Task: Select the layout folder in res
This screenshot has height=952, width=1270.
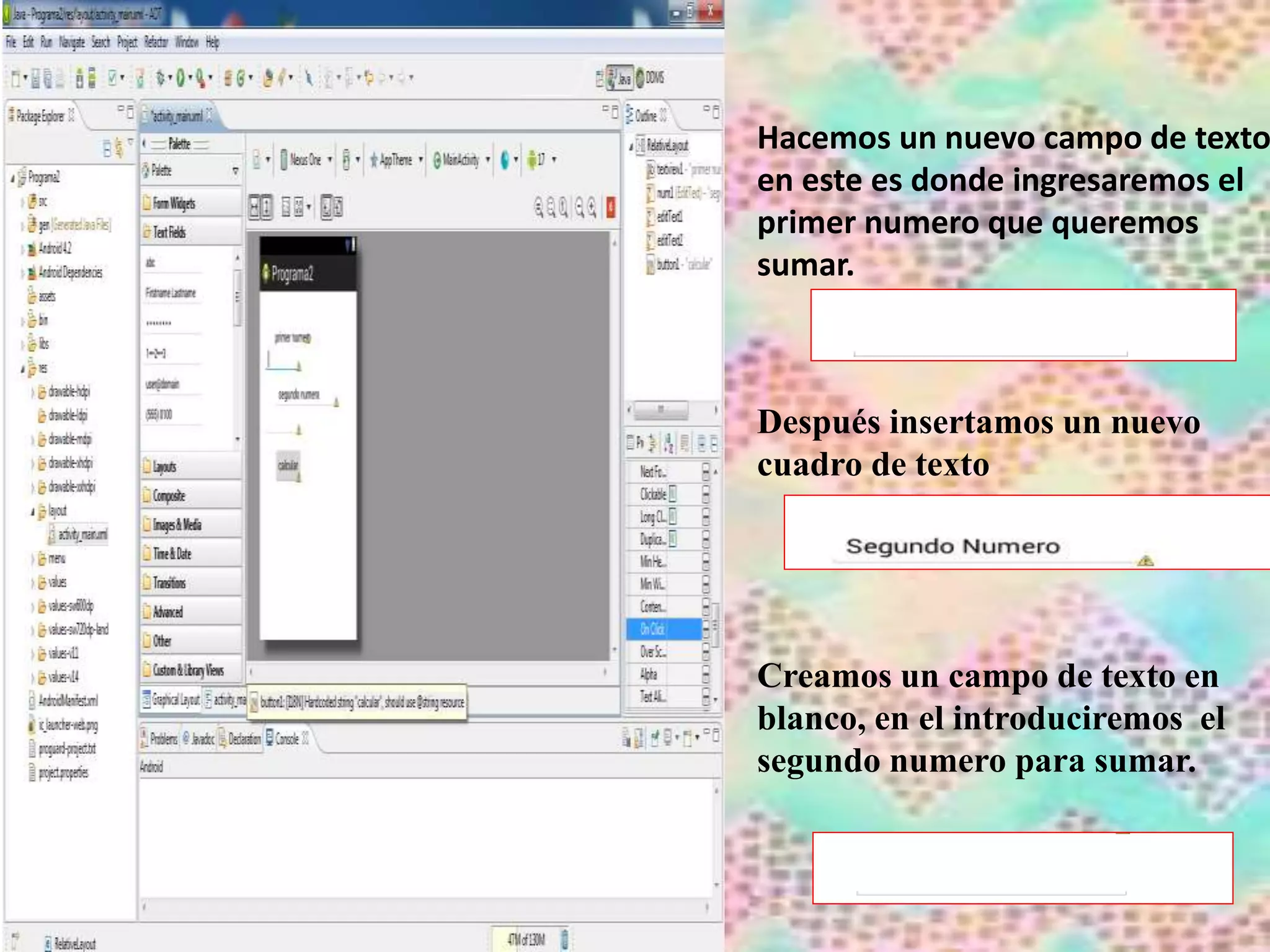Action: point(52,511)
